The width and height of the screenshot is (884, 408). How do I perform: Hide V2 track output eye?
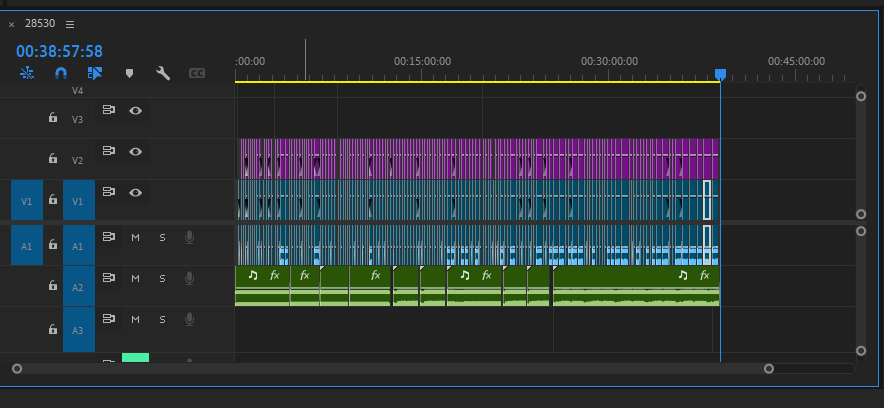pos(135,151)
